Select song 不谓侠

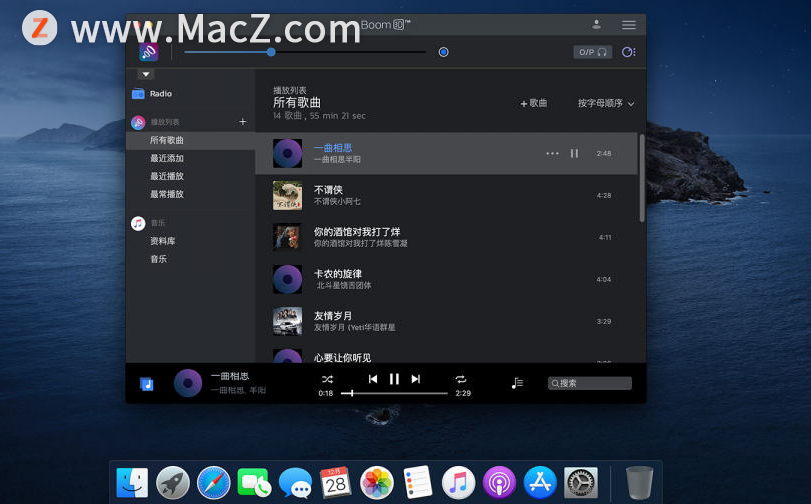(x=447, y=195)
